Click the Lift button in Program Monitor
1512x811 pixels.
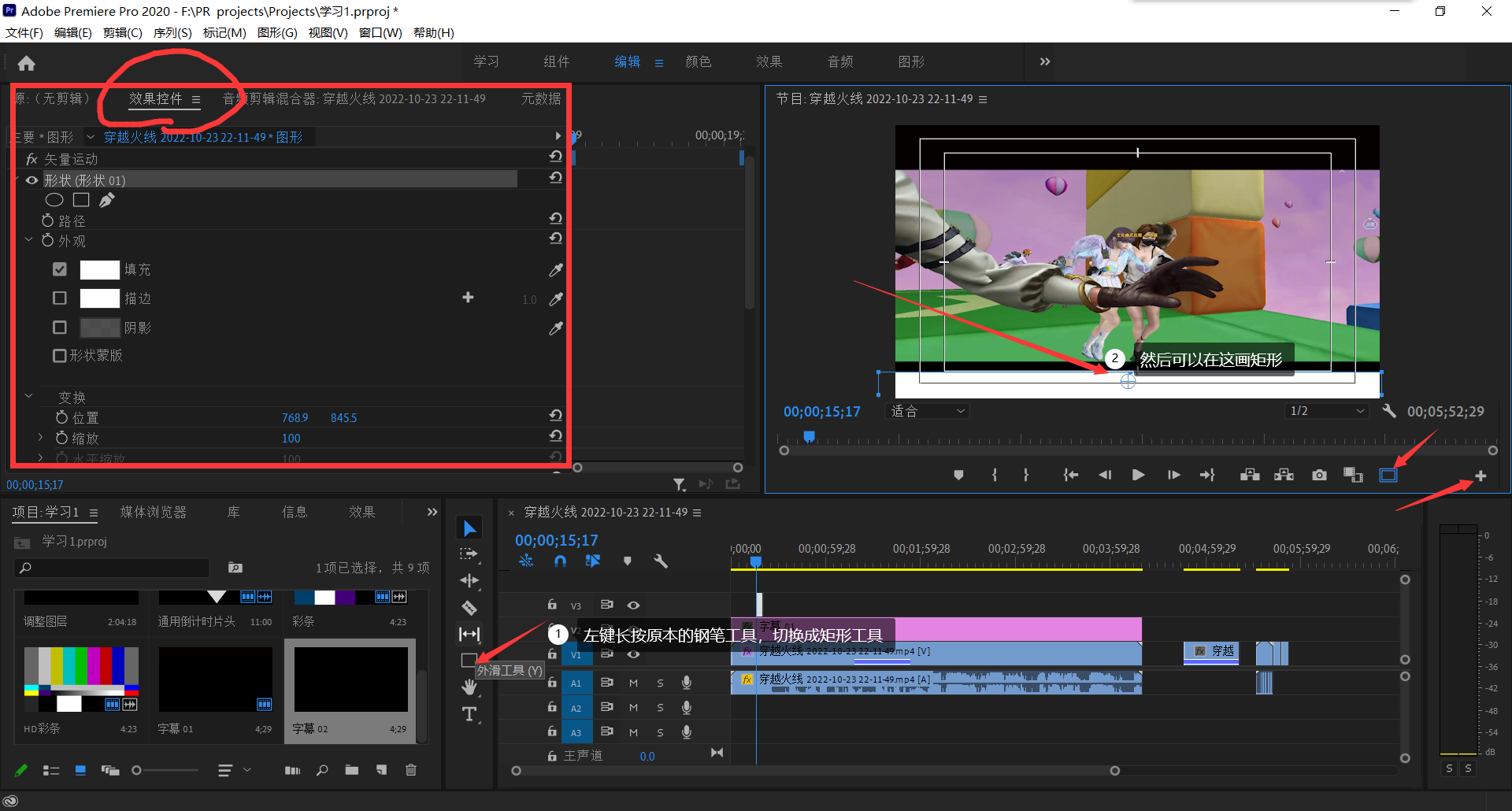pos(1250,475)
